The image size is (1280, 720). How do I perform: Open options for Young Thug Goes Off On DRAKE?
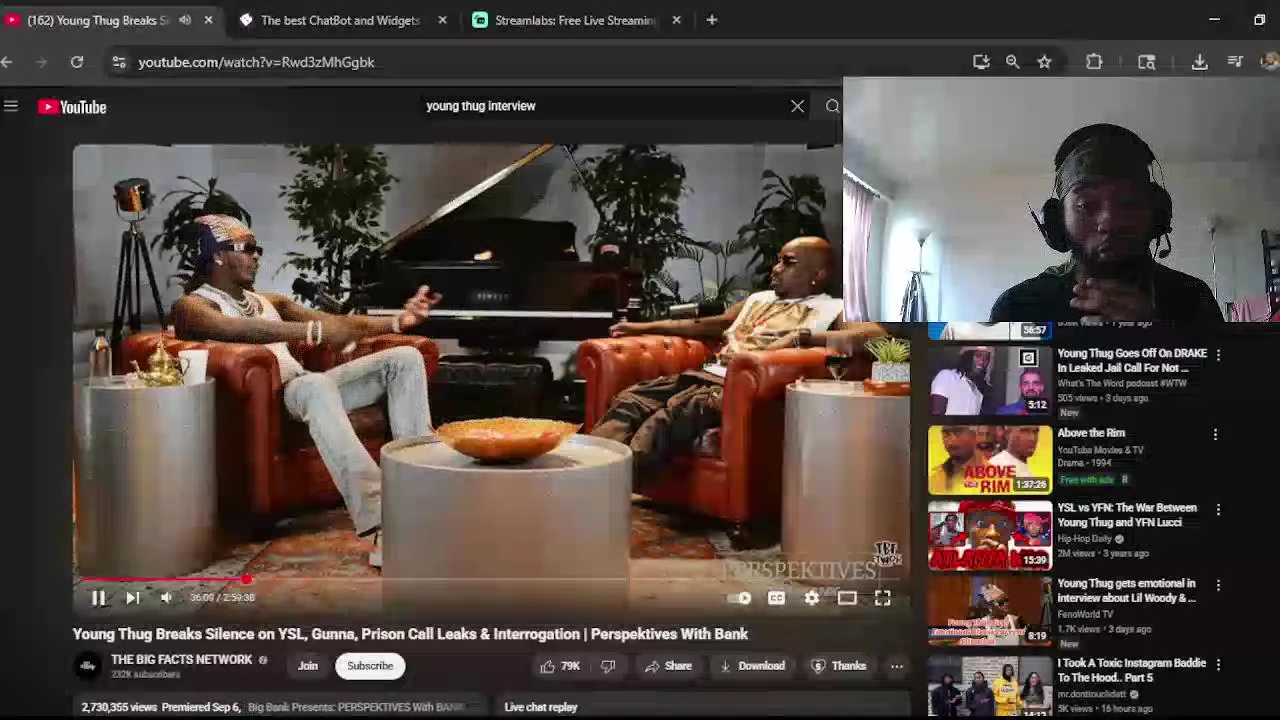(1218, 355)
